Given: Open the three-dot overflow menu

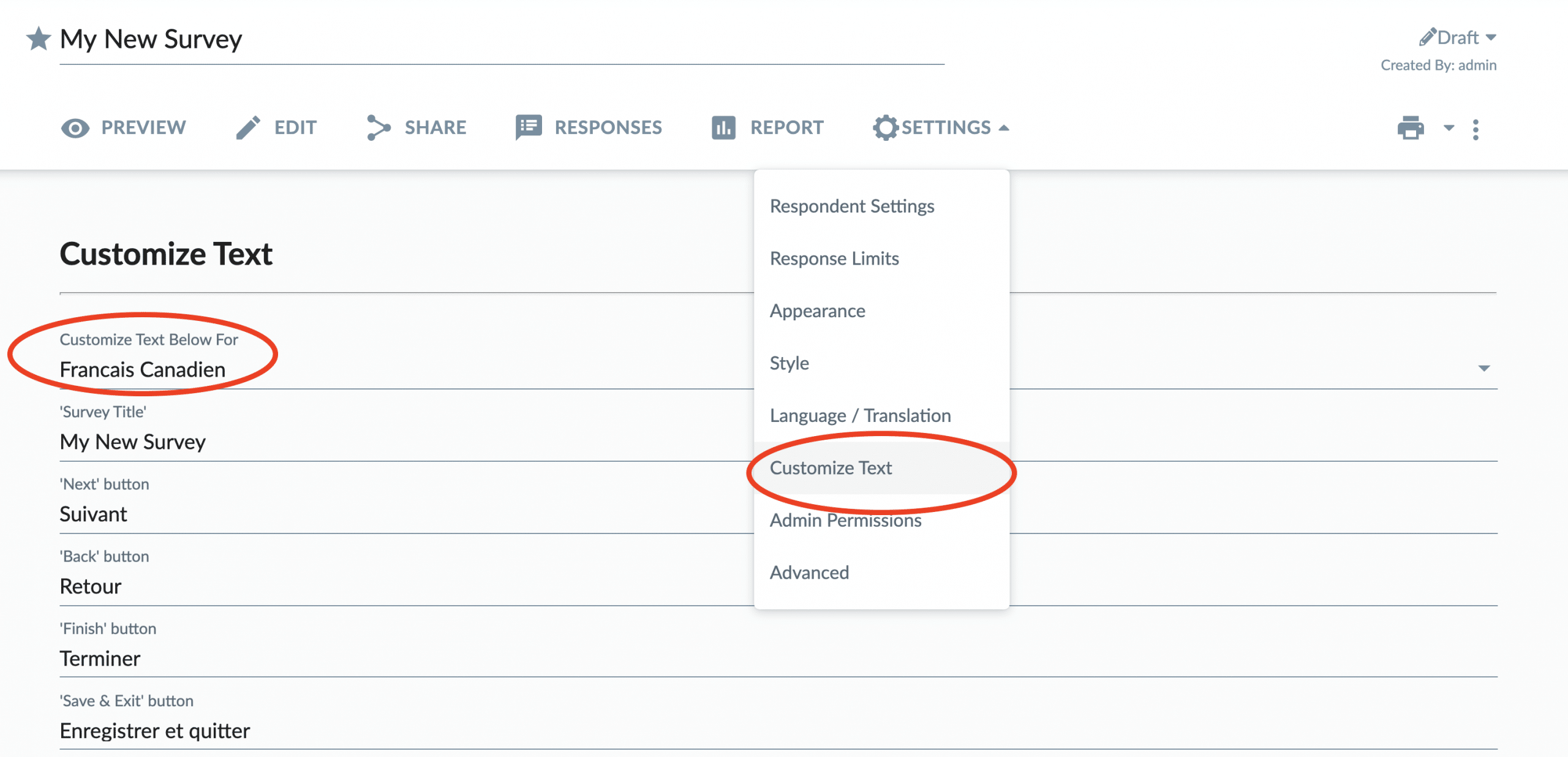Looking at the screenshot, I should coord(1477,129).
